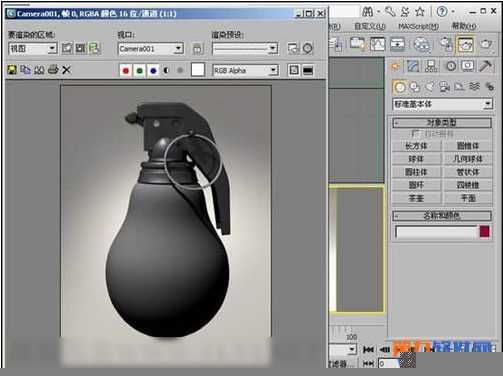Click the 圆环 torus button
The image size is (503, 376).
point(416,185)
